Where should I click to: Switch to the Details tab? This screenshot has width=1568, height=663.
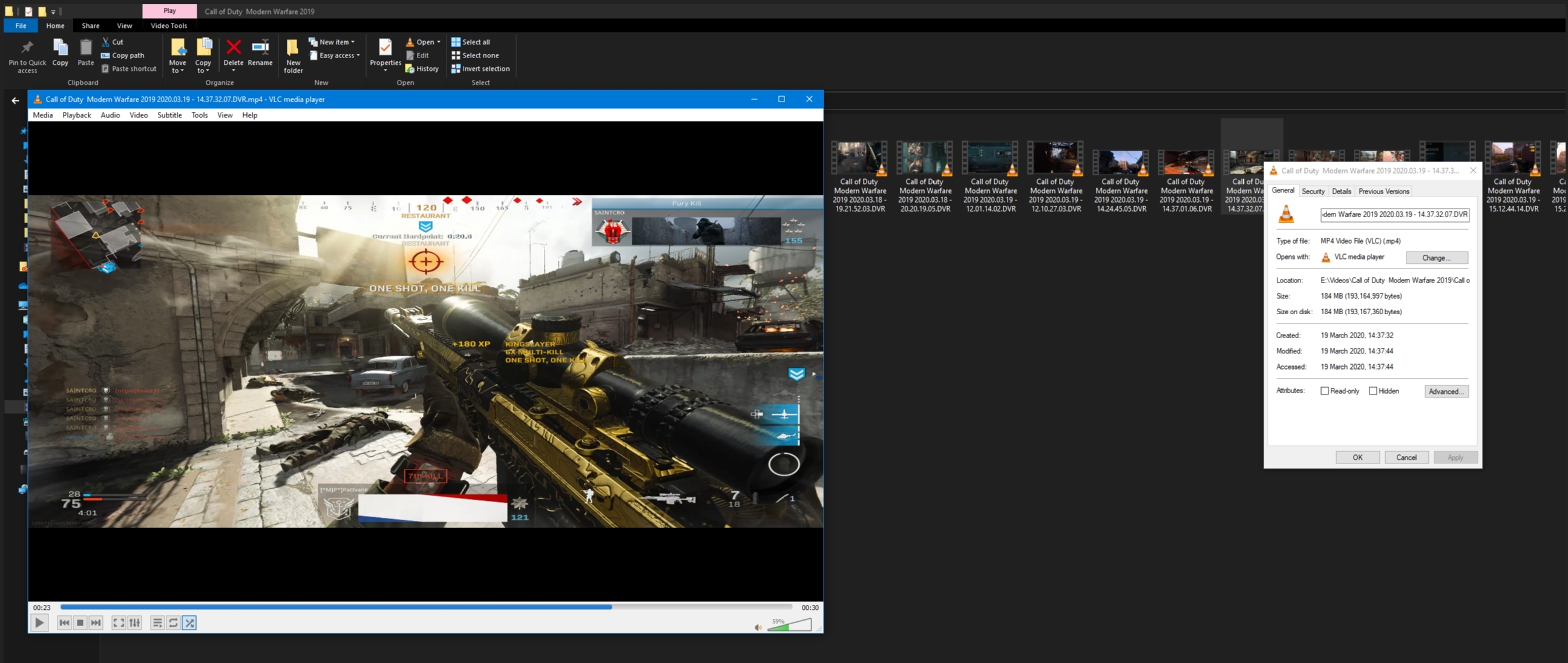pyautogui.click(x=1341, y=191)
